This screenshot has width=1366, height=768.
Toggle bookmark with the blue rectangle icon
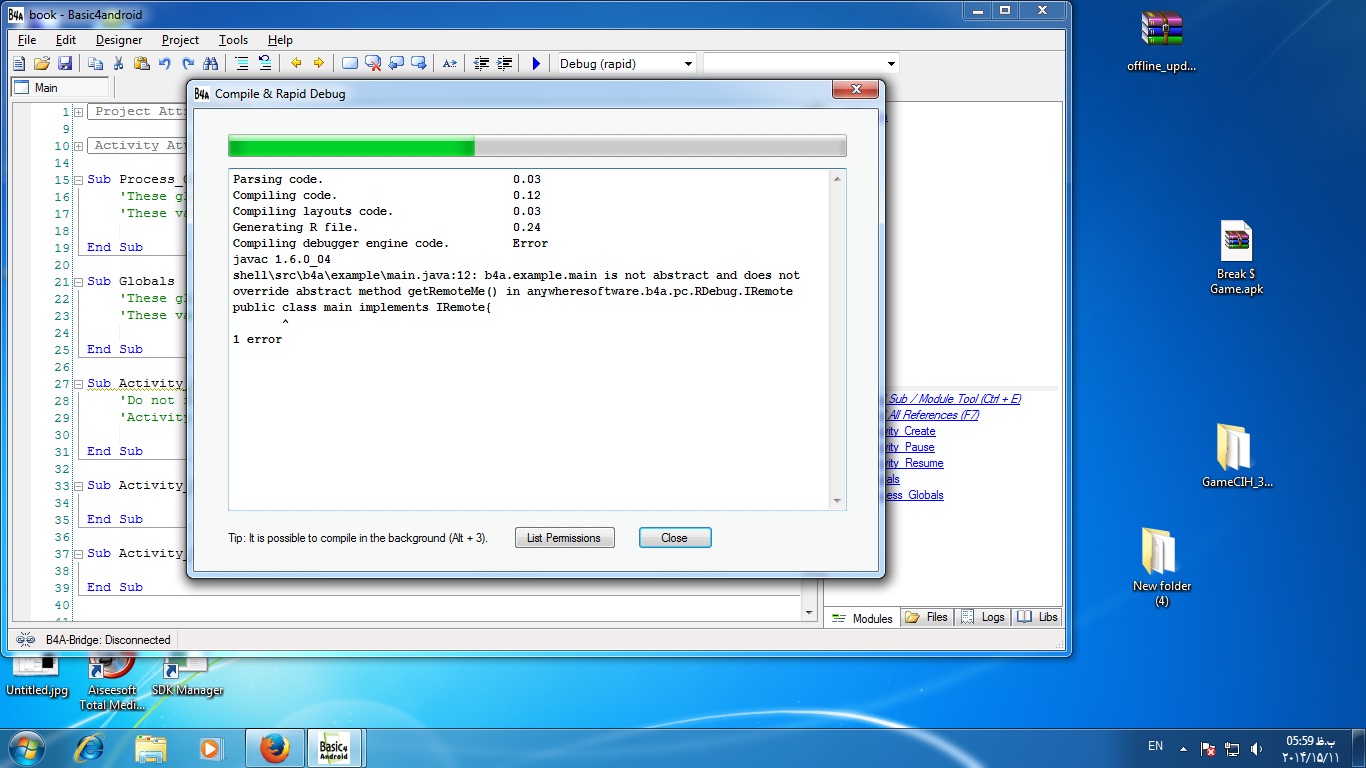click(x=350, y=63)
